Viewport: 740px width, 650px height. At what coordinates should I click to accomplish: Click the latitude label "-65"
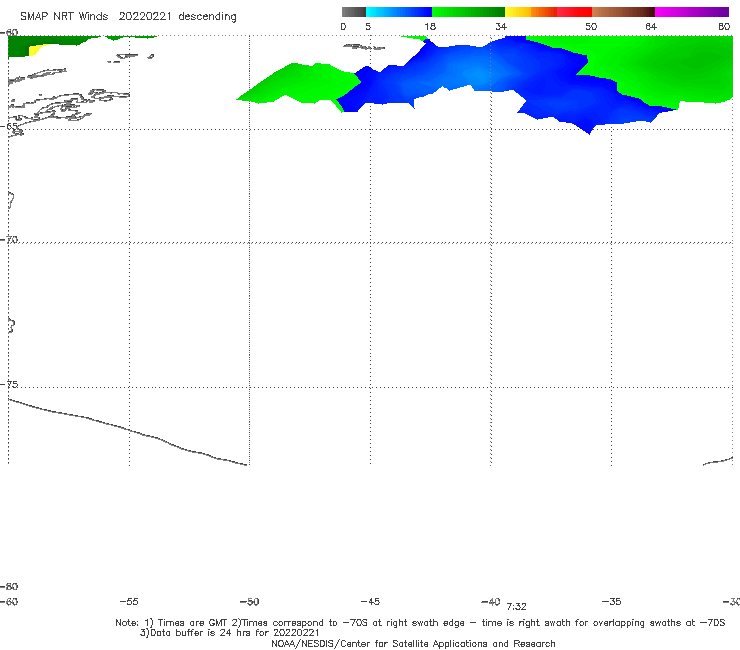click(x=9, y=127)
